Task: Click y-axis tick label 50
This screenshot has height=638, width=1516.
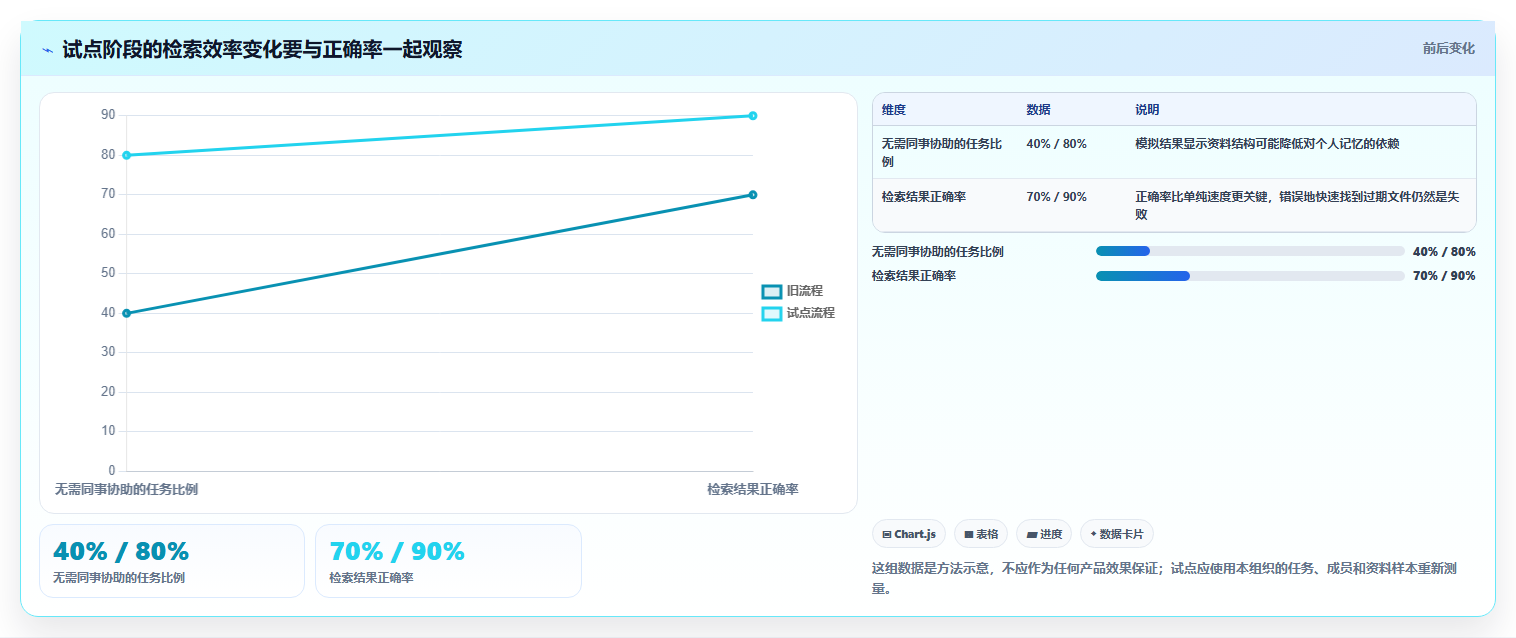Action: [108, 273]
